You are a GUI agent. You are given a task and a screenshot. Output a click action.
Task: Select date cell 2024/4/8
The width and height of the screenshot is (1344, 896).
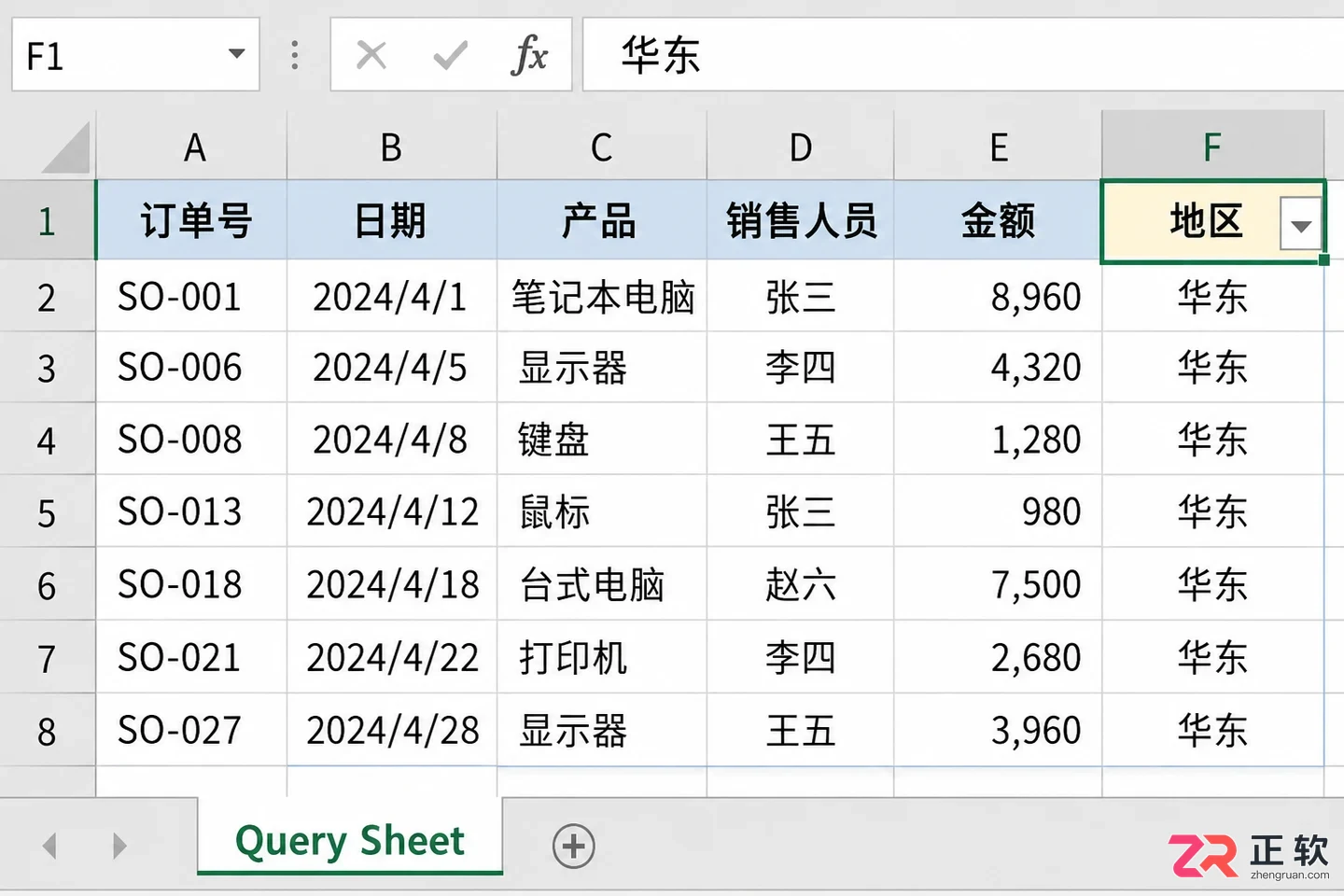tap(392, 440)
